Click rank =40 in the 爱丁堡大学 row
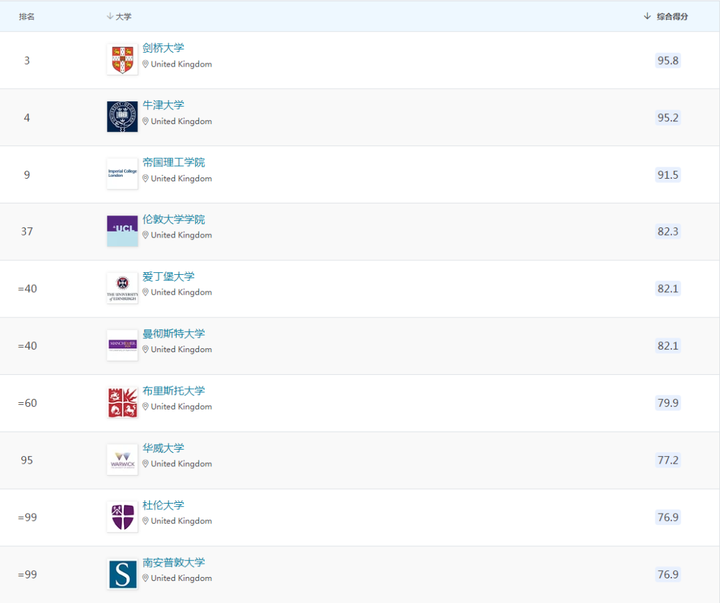This screenshot has width=720, height=603. [27, 289]
